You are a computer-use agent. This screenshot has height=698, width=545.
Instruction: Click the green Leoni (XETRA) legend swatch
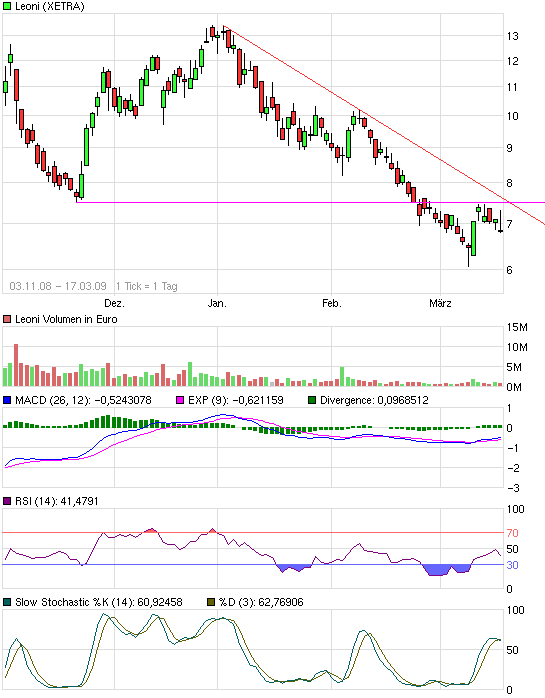(x=7, y=6)
